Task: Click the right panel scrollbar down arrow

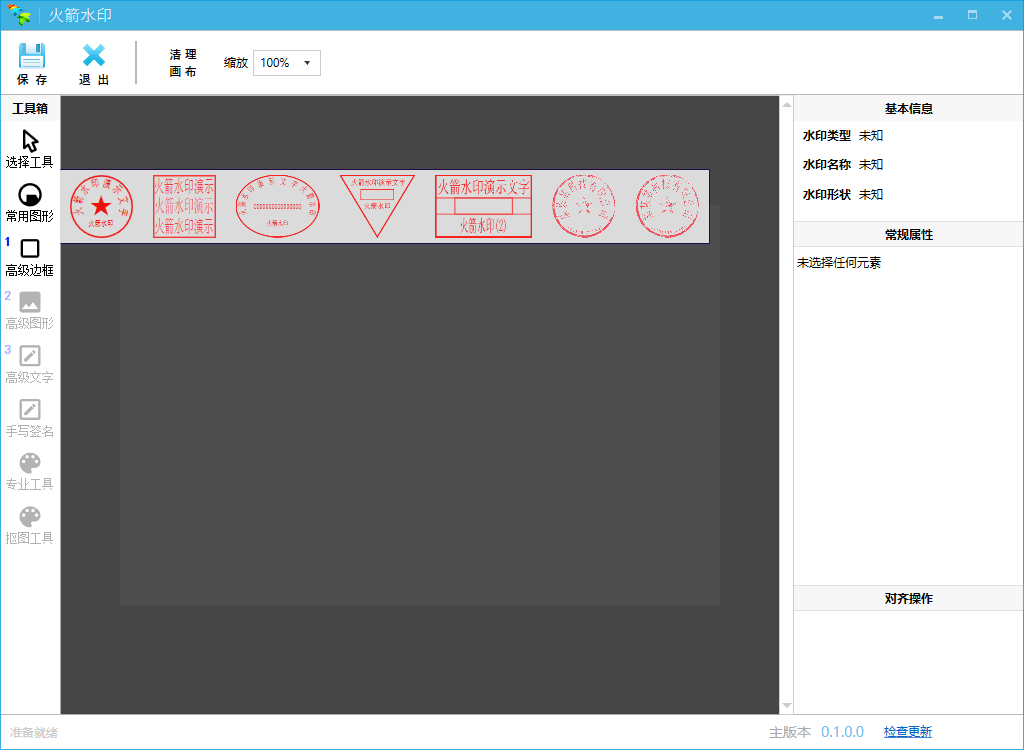Action: 787,703
